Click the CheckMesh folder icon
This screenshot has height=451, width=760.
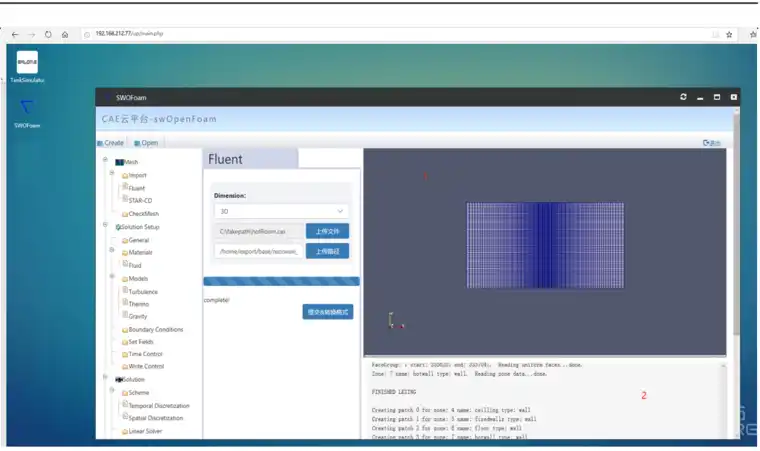(125, 214)
